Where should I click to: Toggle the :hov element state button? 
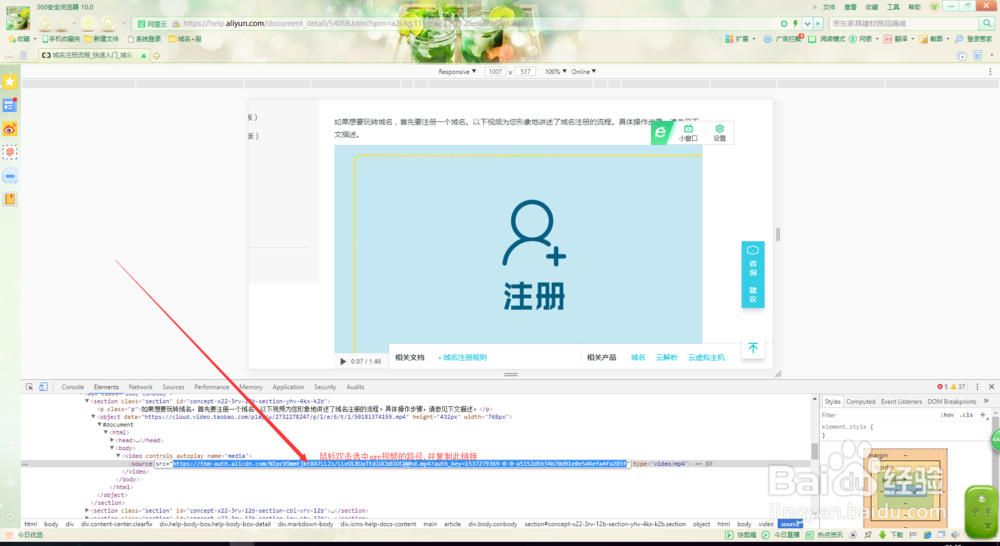click(x=947, y=415)
